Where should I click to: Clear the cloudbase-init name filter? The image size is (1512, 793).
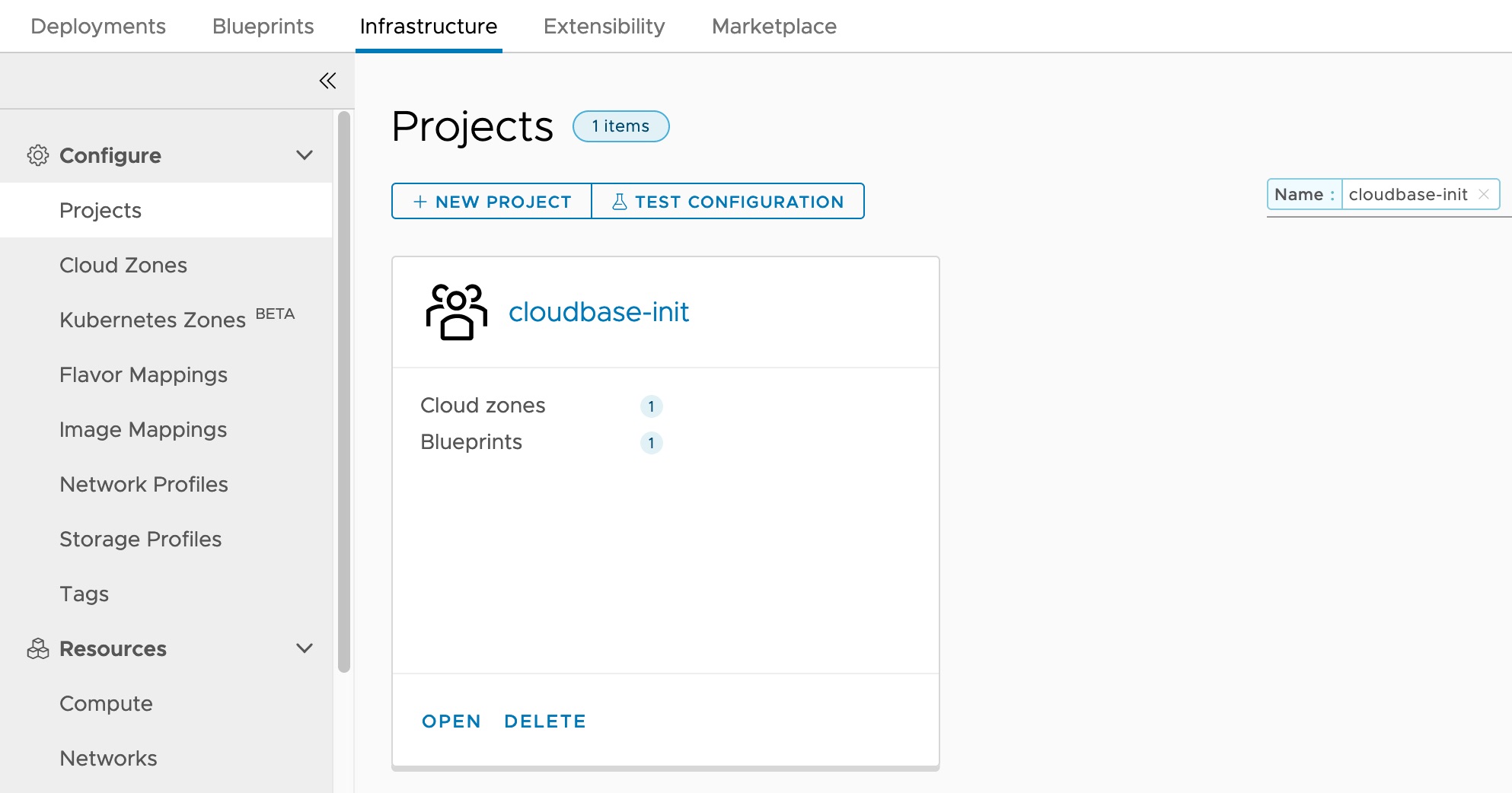click(x=1483, y=194)
